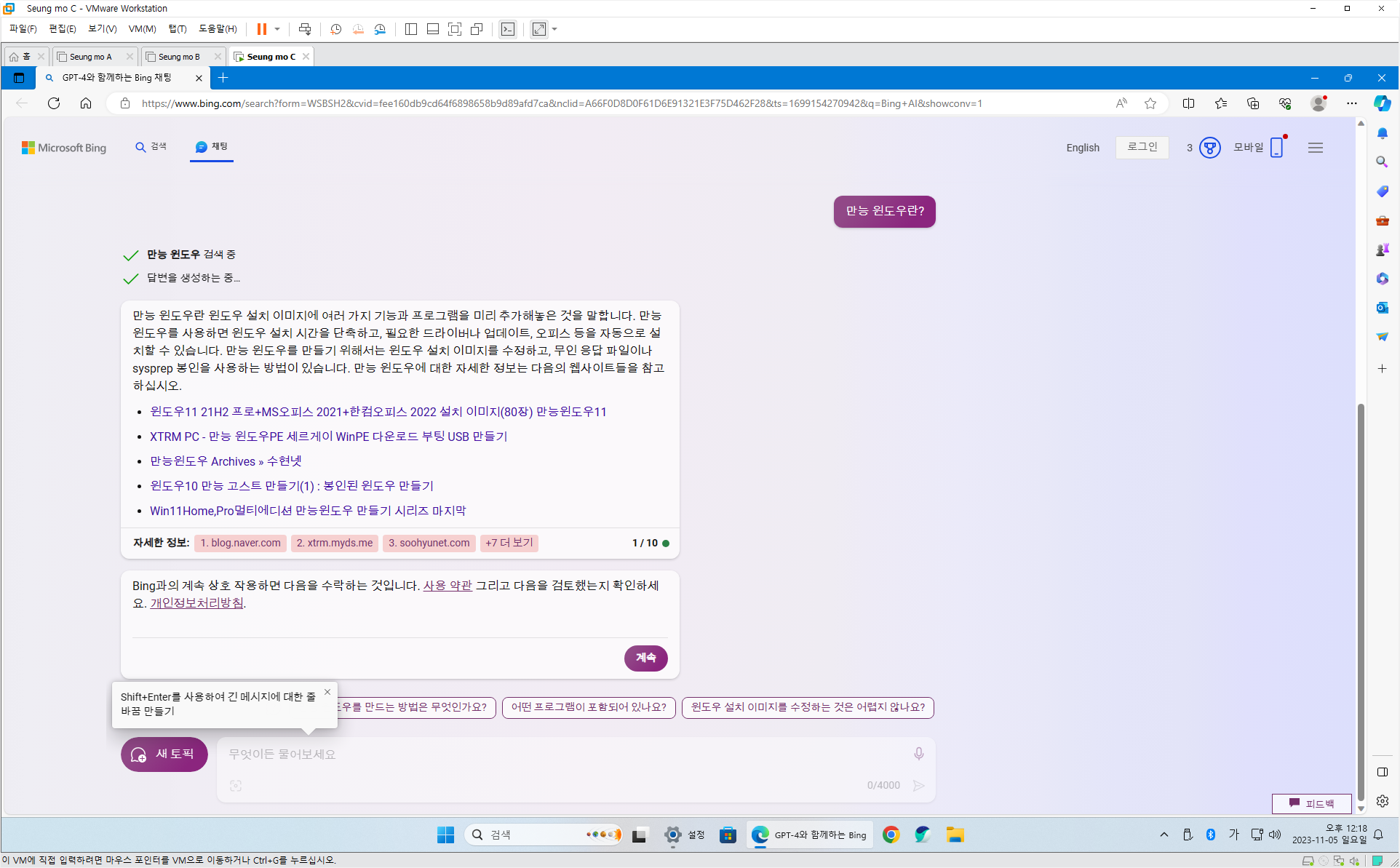
Task: Open the blog.naver.com source link
Action: [x=241, y=543]
